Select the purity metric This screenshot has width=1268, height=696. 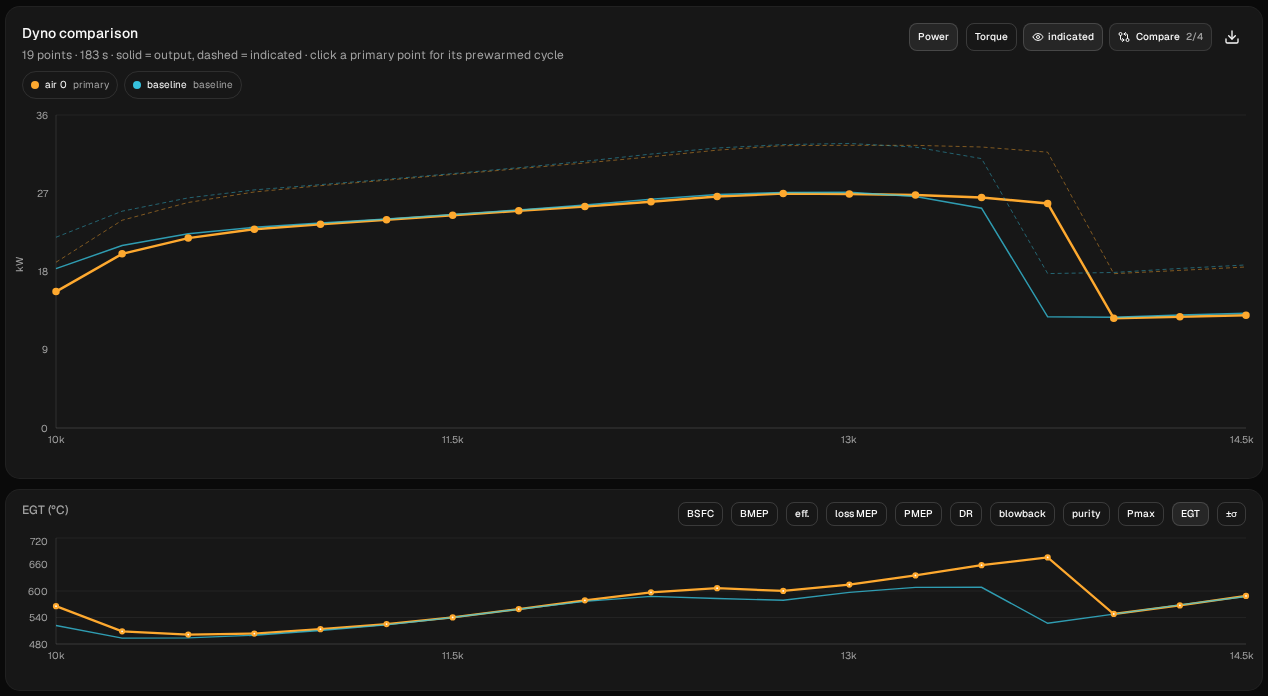1086,514
